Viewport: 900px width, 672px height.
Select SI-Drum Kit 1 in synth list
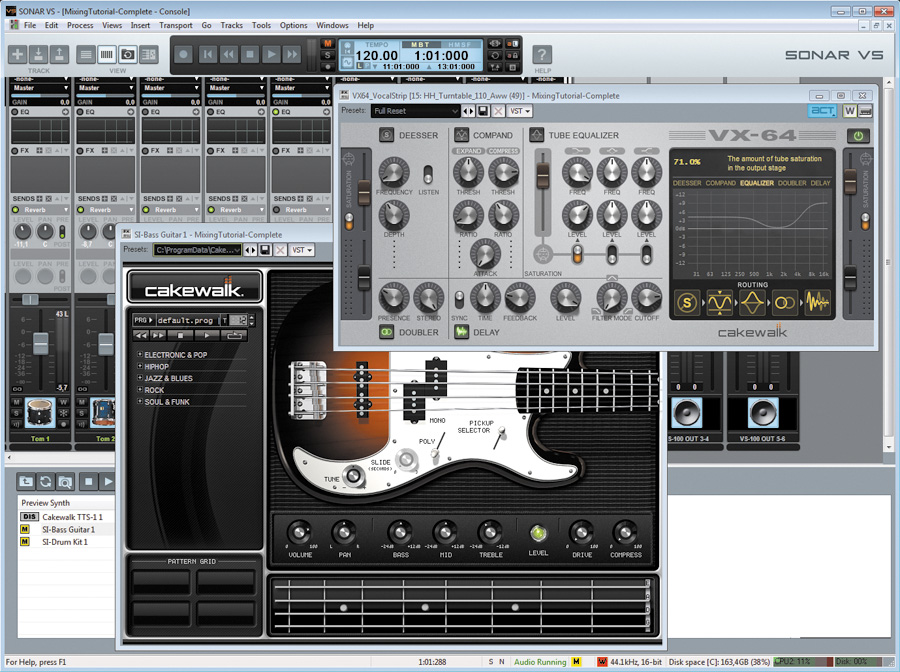[64, 542]
